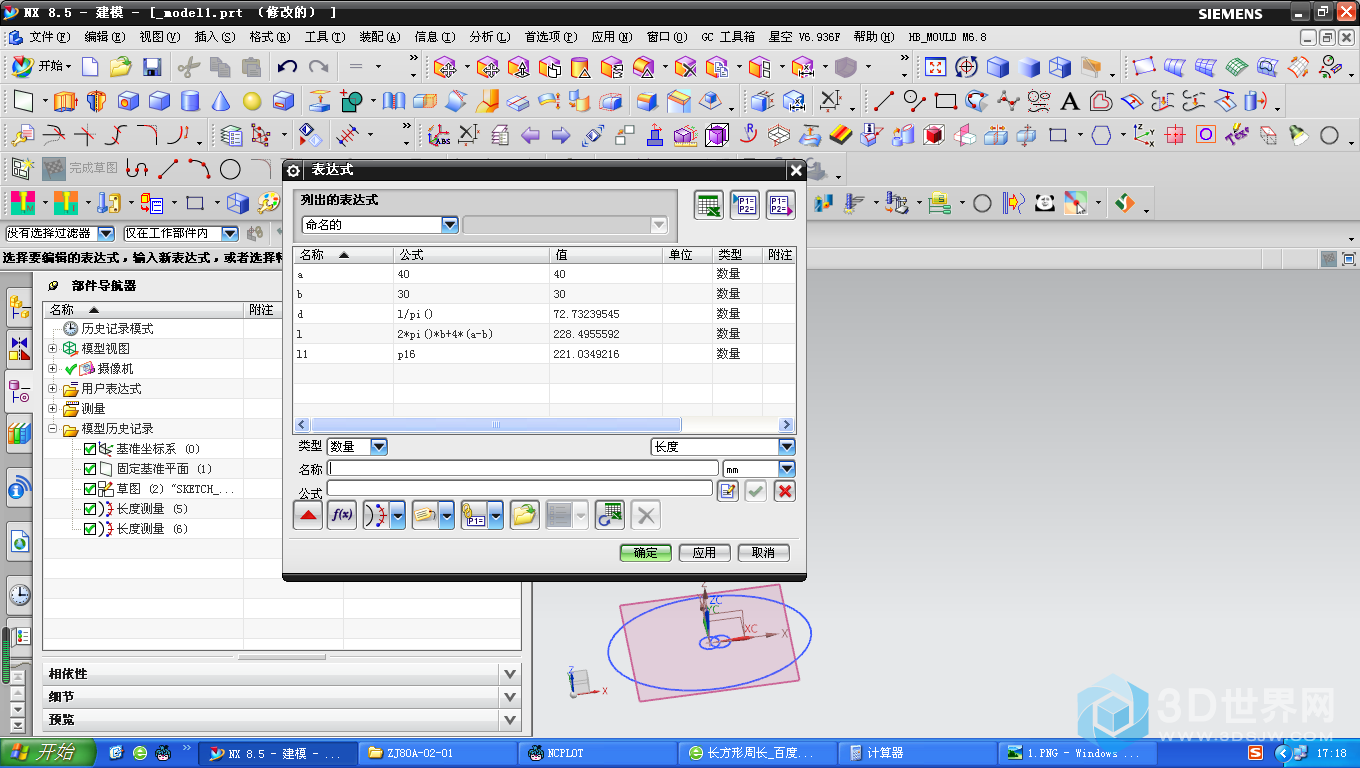This screenshot has width=1360, height=768.
Task: Select the Cone primitive tool
Action: [x=221, y=101]
